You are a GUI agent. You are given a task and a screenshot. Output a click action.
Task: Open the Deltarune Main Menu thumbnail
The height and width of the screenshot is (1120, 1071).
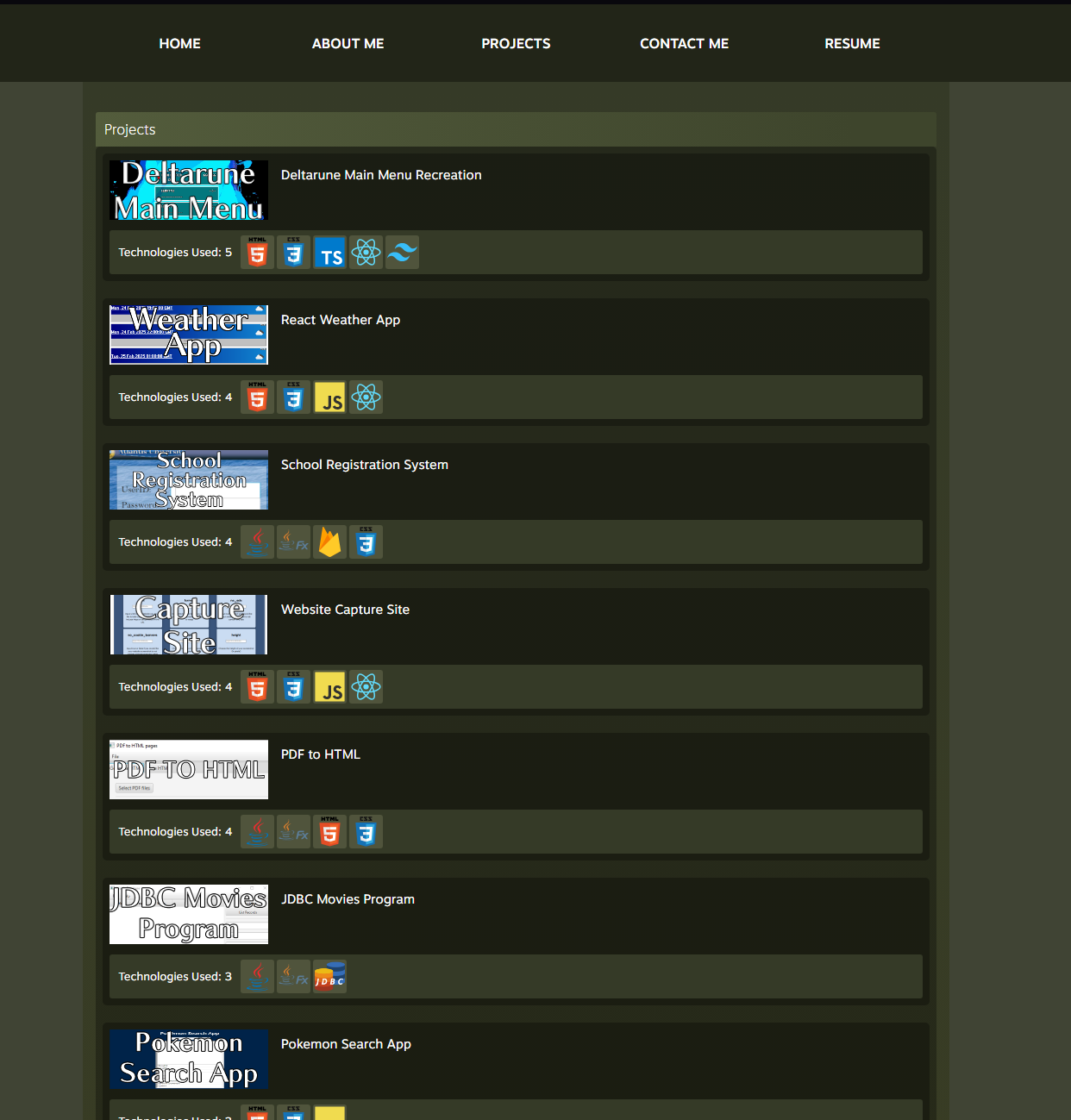click(189, 190)
